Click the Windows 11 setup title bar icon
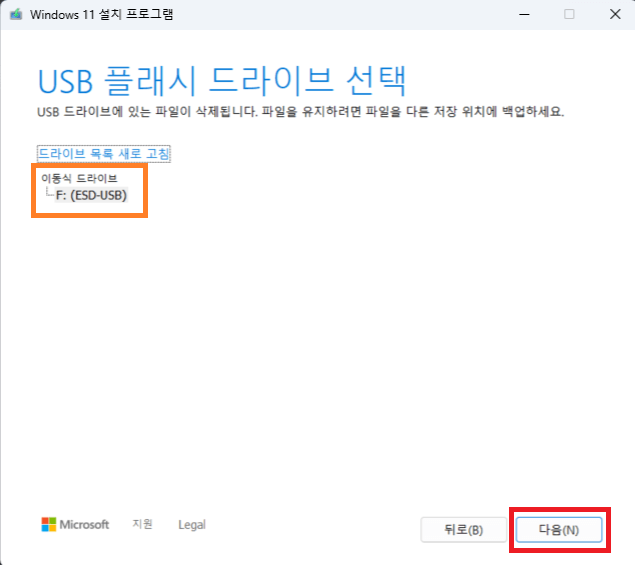 [16, 15]
